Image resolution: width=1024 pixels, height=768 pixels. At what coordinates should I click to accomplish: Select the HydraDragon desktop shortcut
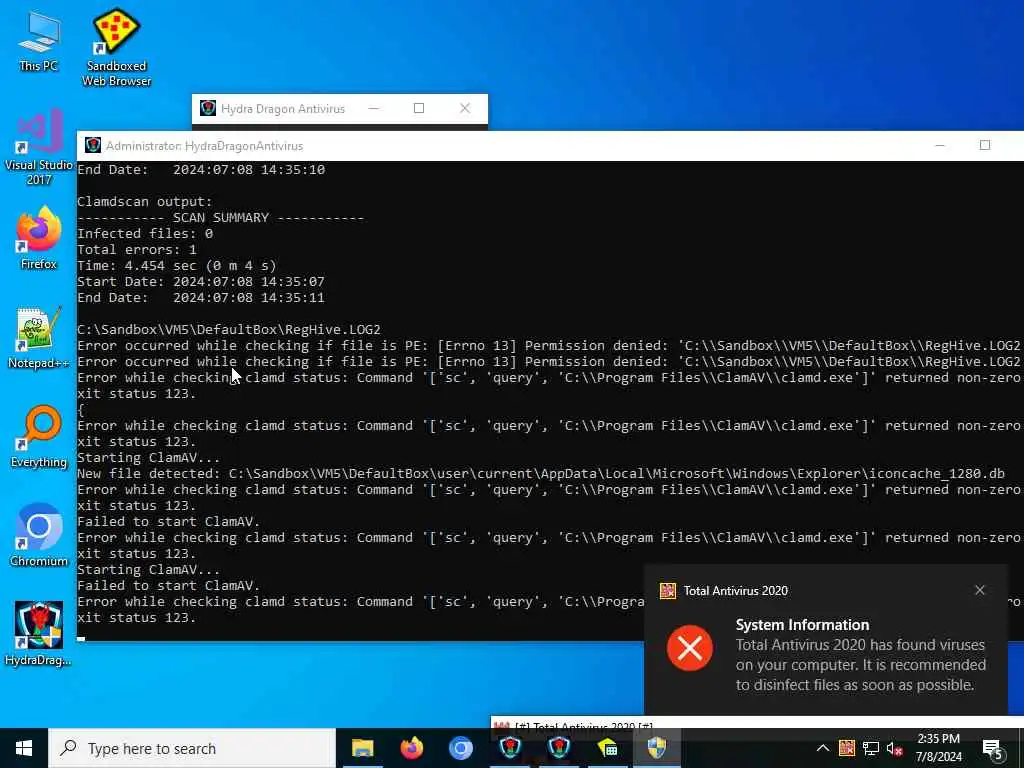39,633
